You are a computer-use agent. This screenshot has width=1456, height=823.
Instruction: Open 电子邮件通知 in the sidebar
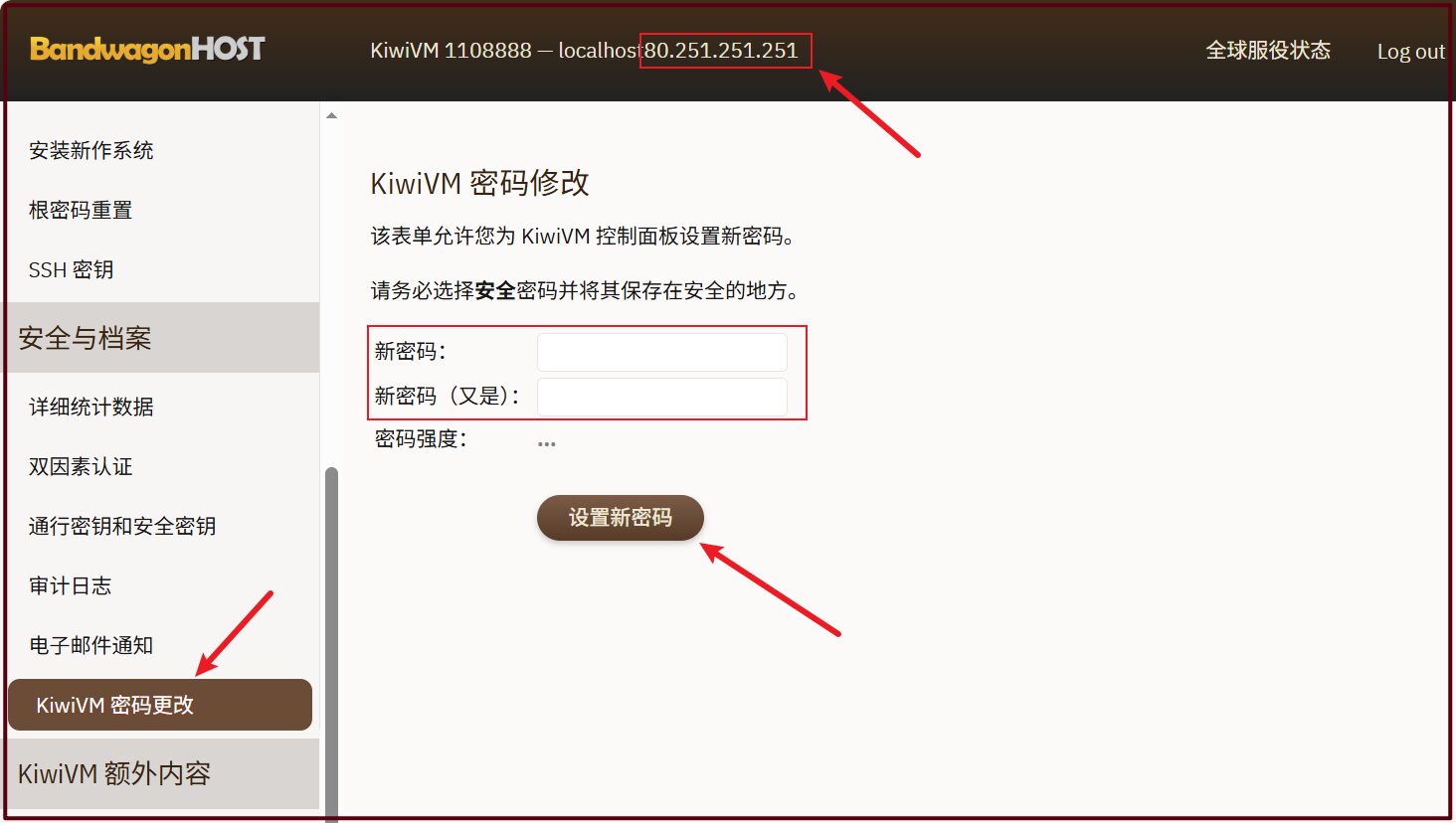(91, 645)
